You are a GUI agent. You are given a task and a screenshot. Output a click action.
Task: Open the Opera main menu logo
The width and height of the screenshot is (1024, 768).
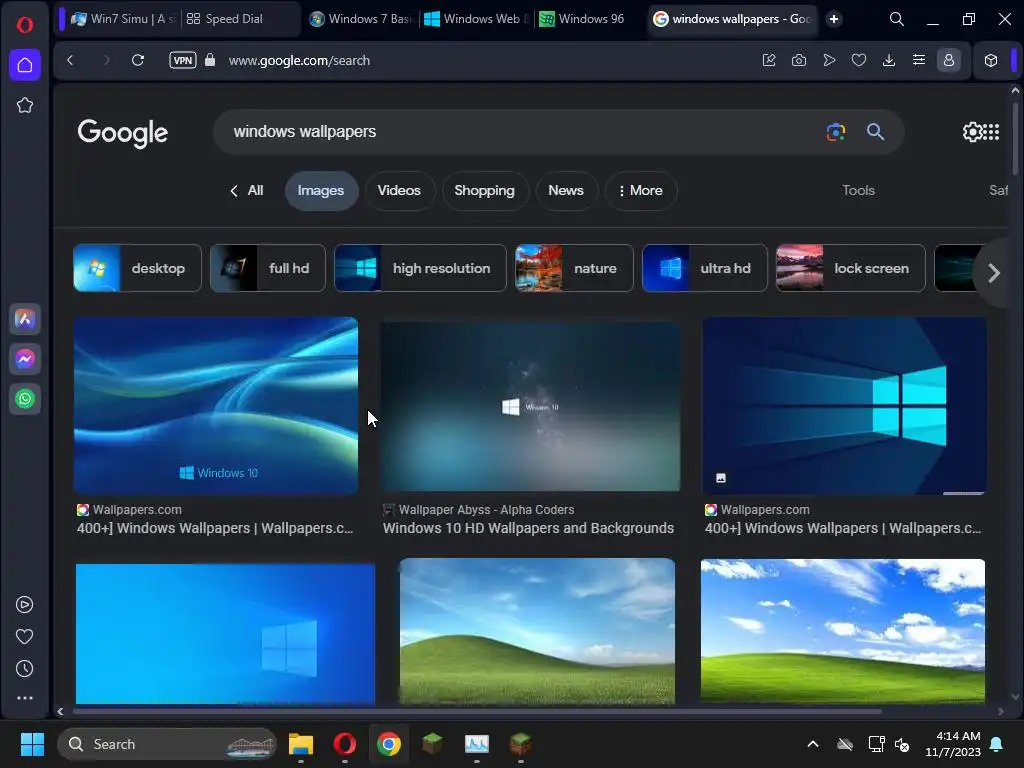(x=25, y=25)
